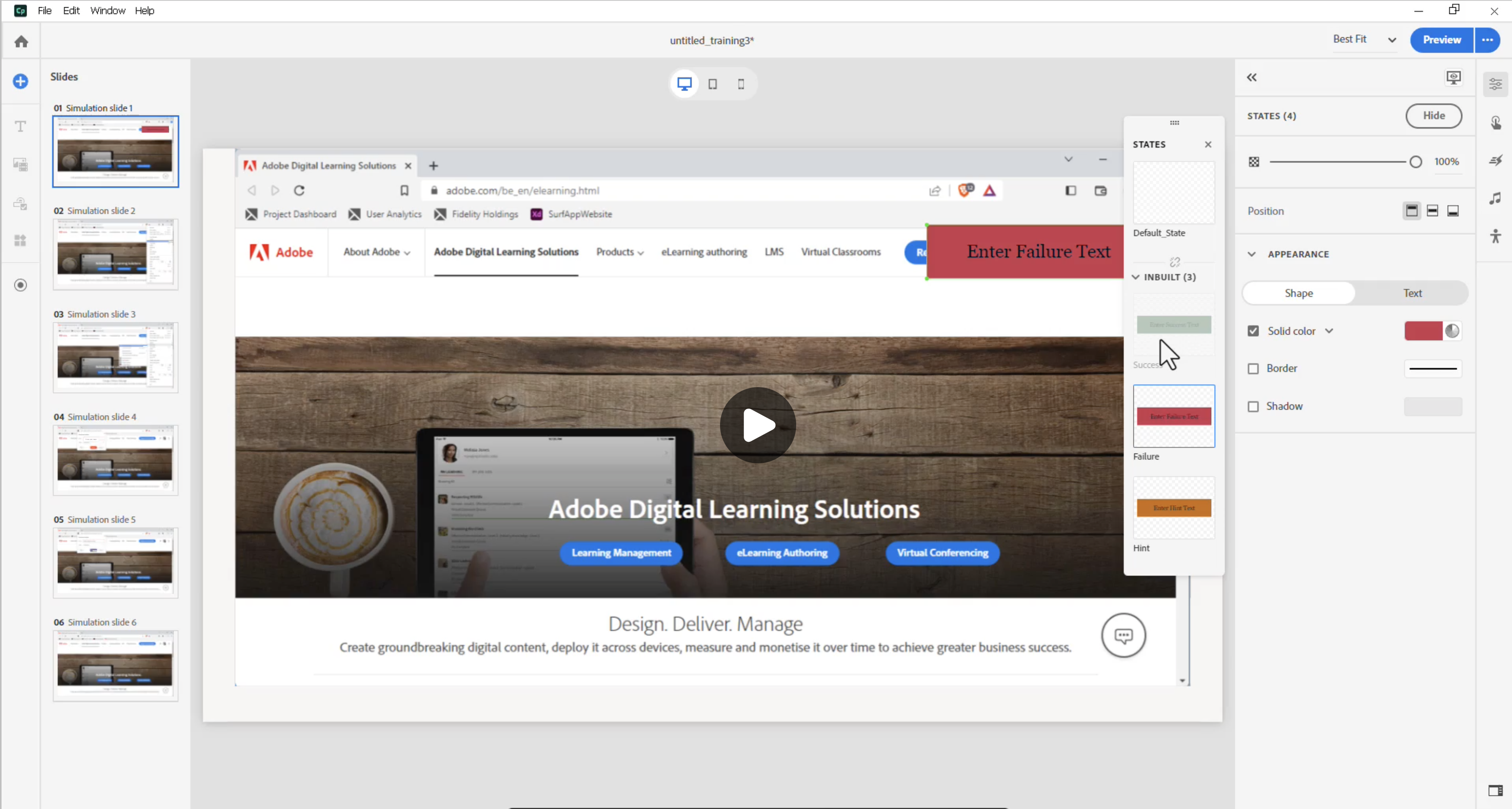Image resolution: width=1512 pixels, height=809 pixels.
Task: Switch to tablet device view
Action: pyautogui.click(x=712, y=84)
